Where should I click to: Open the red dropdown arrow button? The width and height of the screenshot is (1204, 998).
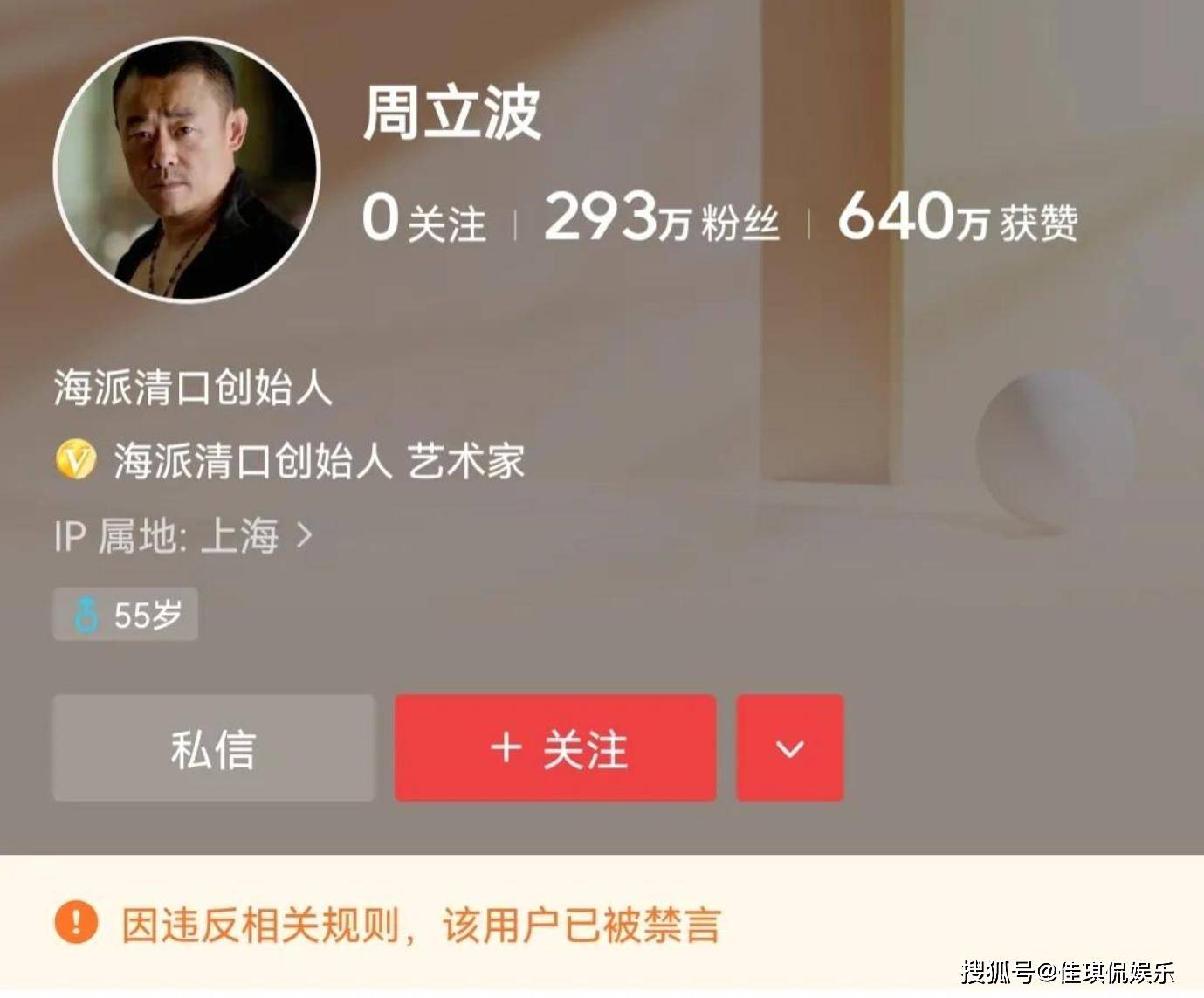coord(790,748)
